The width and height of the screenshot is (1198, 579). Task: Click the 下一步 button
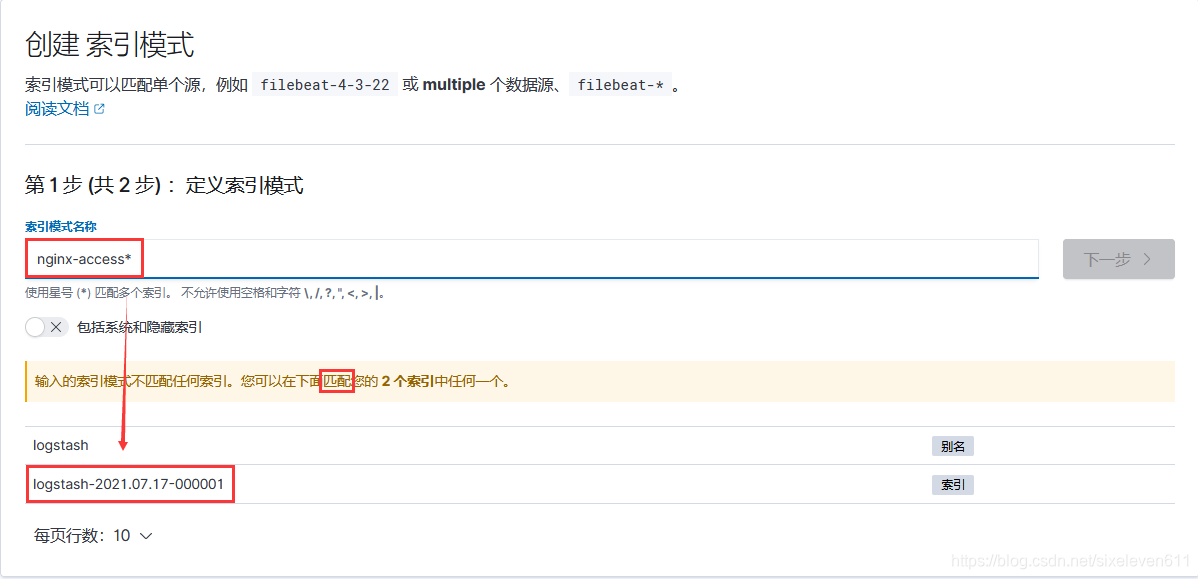pyautogui.click(x=1119, y=259)
